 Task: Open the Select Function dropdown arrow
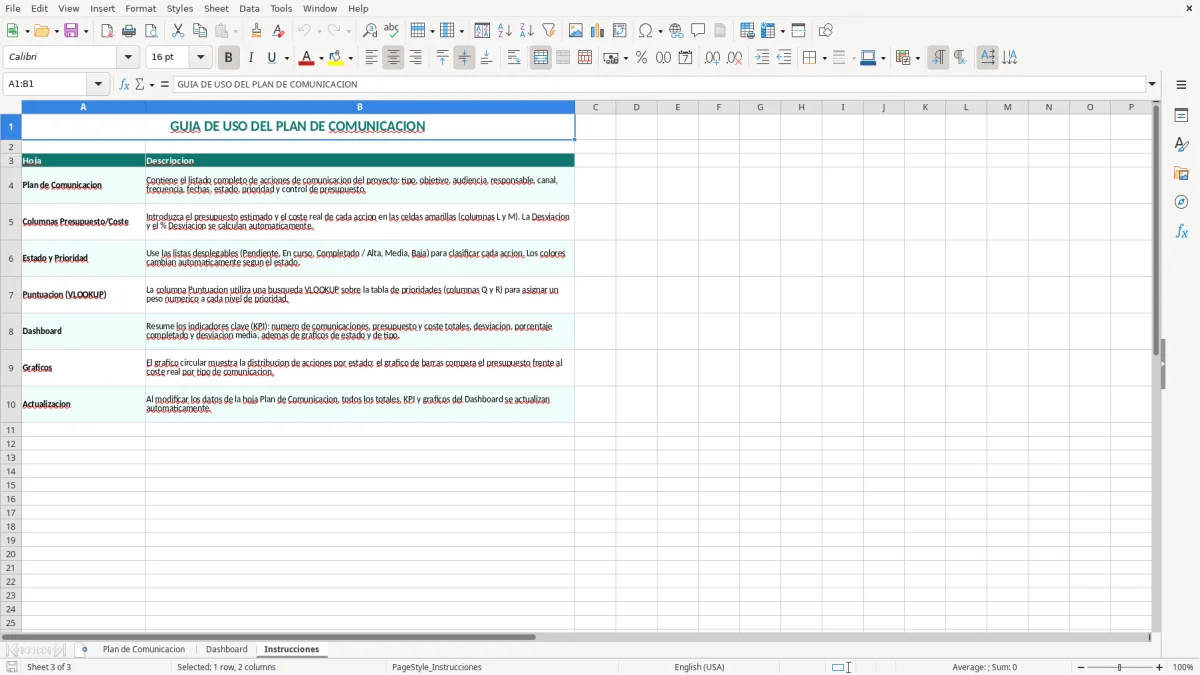[152, 85]
